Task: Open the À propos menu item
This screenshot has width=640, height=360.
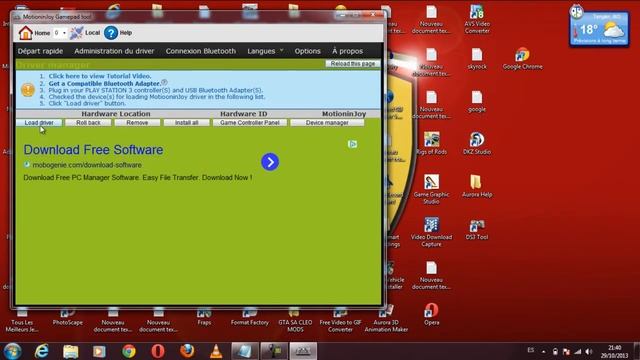Action: point(347,51)
